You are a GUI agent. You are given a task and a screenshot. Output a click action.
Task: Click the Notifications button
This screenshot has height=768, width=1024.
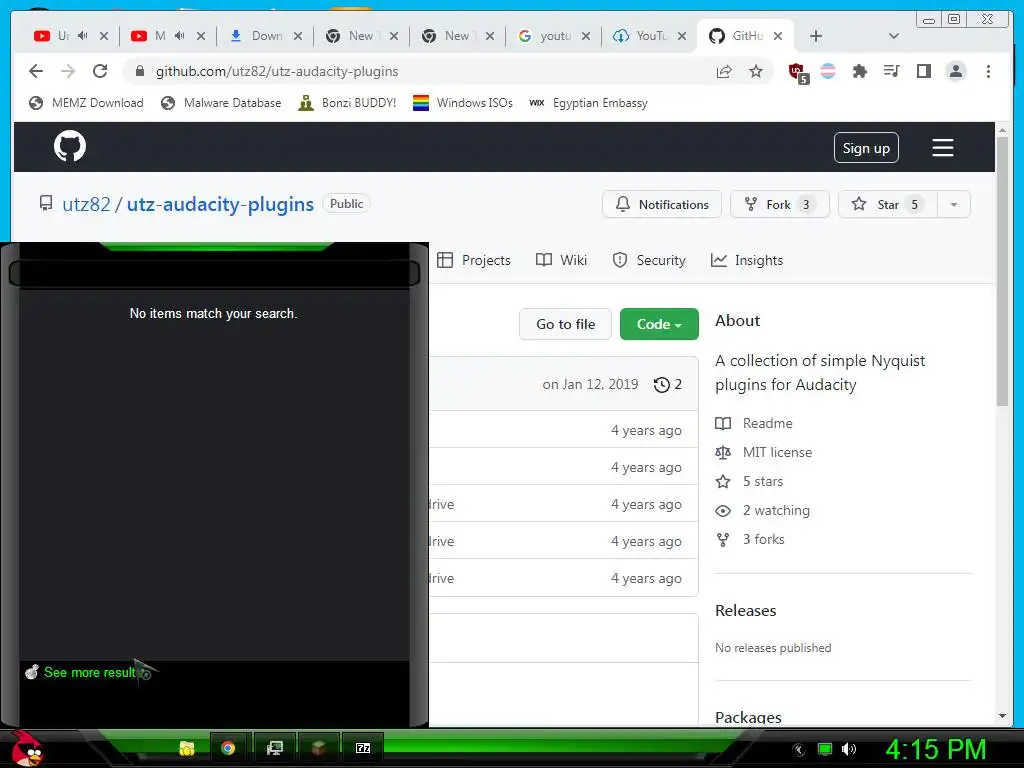tap(662, 204)
